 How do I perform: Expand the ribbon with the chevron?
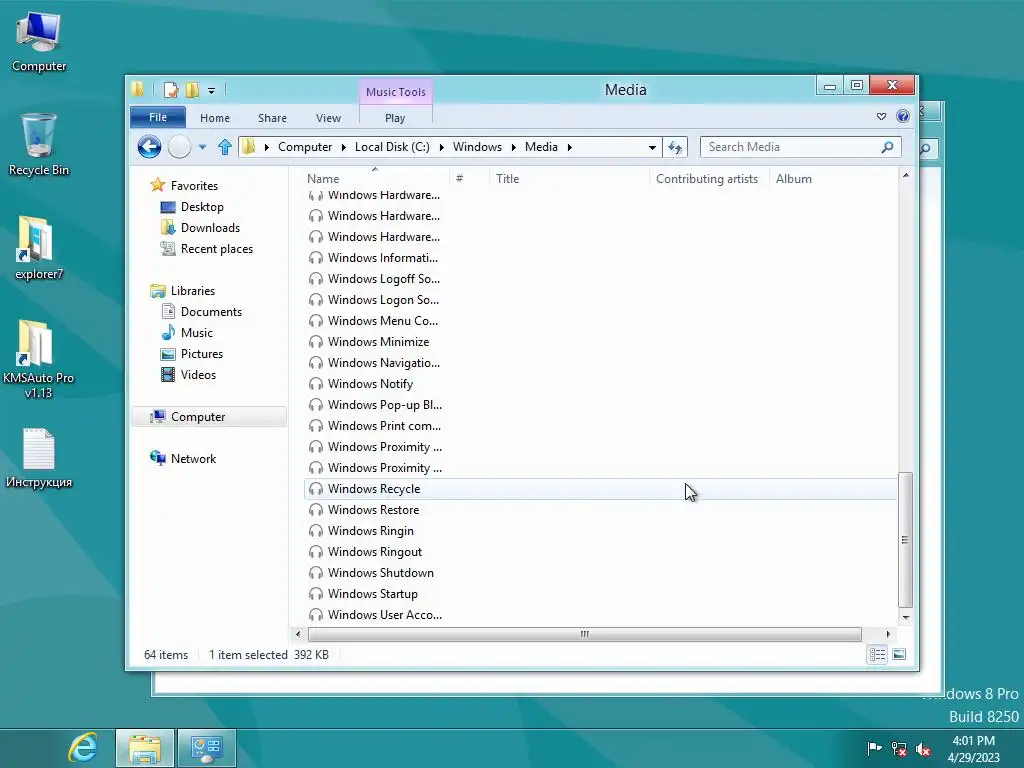(882, 116)
